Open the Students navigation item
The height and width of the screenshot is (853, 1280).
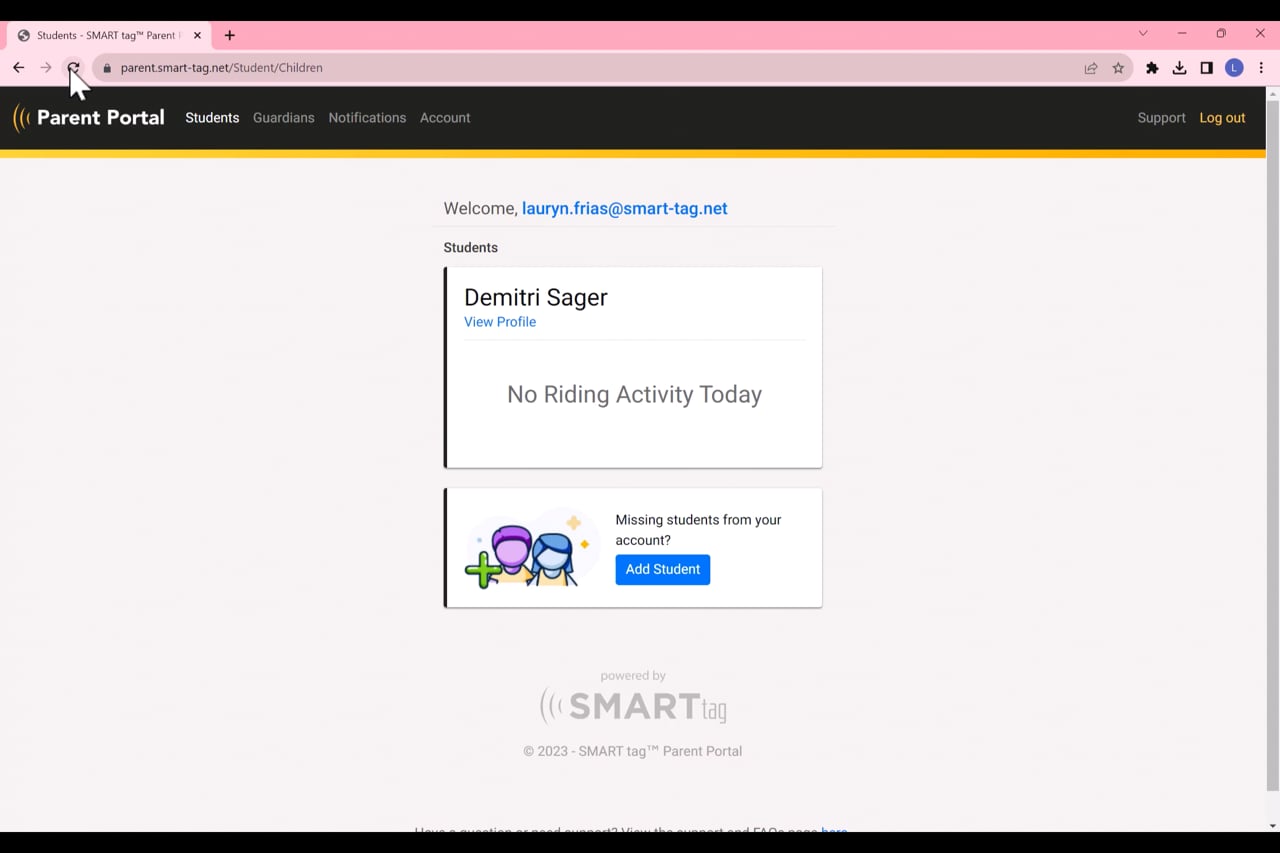(x=212, y=118)
